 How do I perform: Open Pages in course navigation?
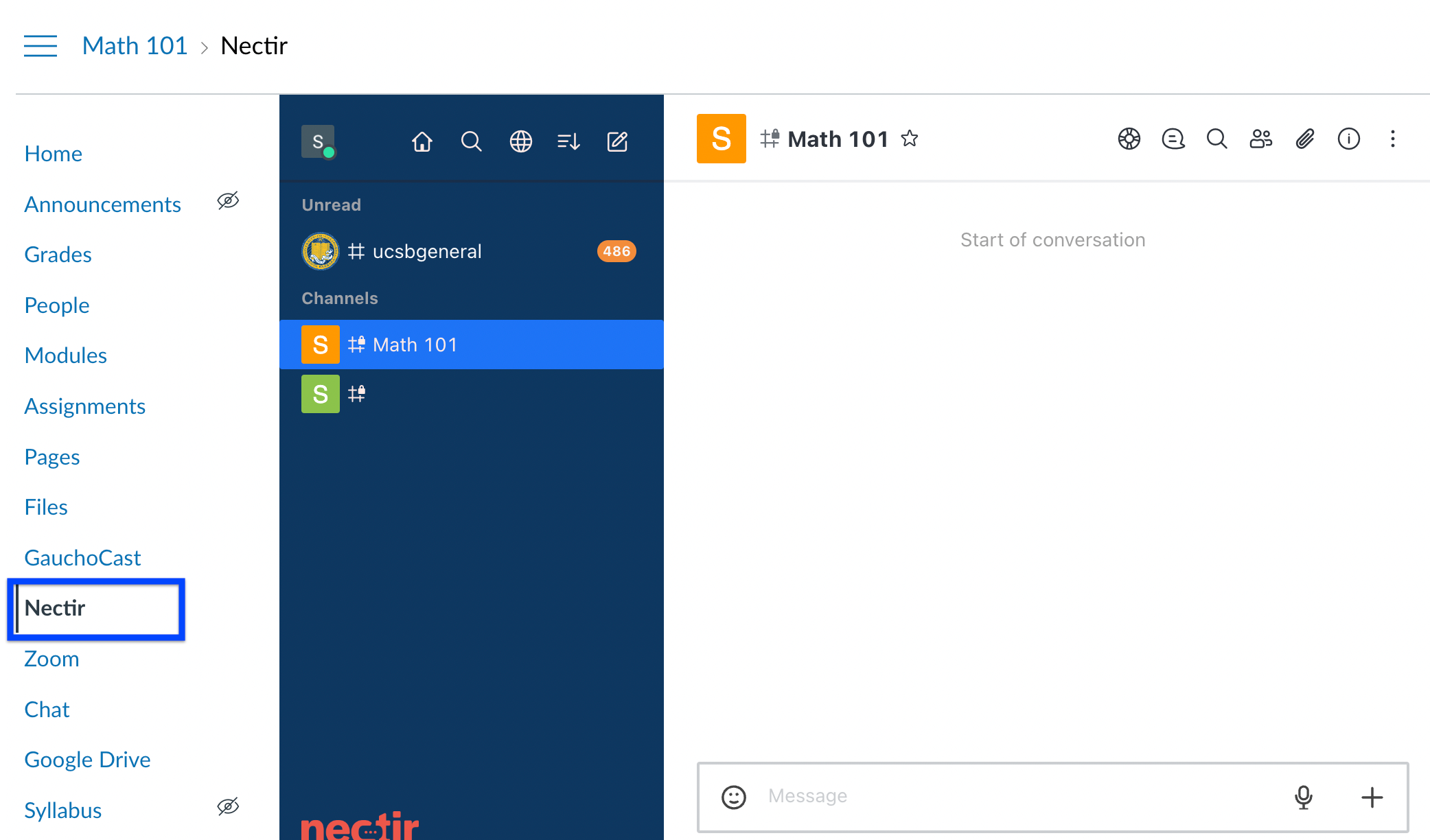(52, 457)
